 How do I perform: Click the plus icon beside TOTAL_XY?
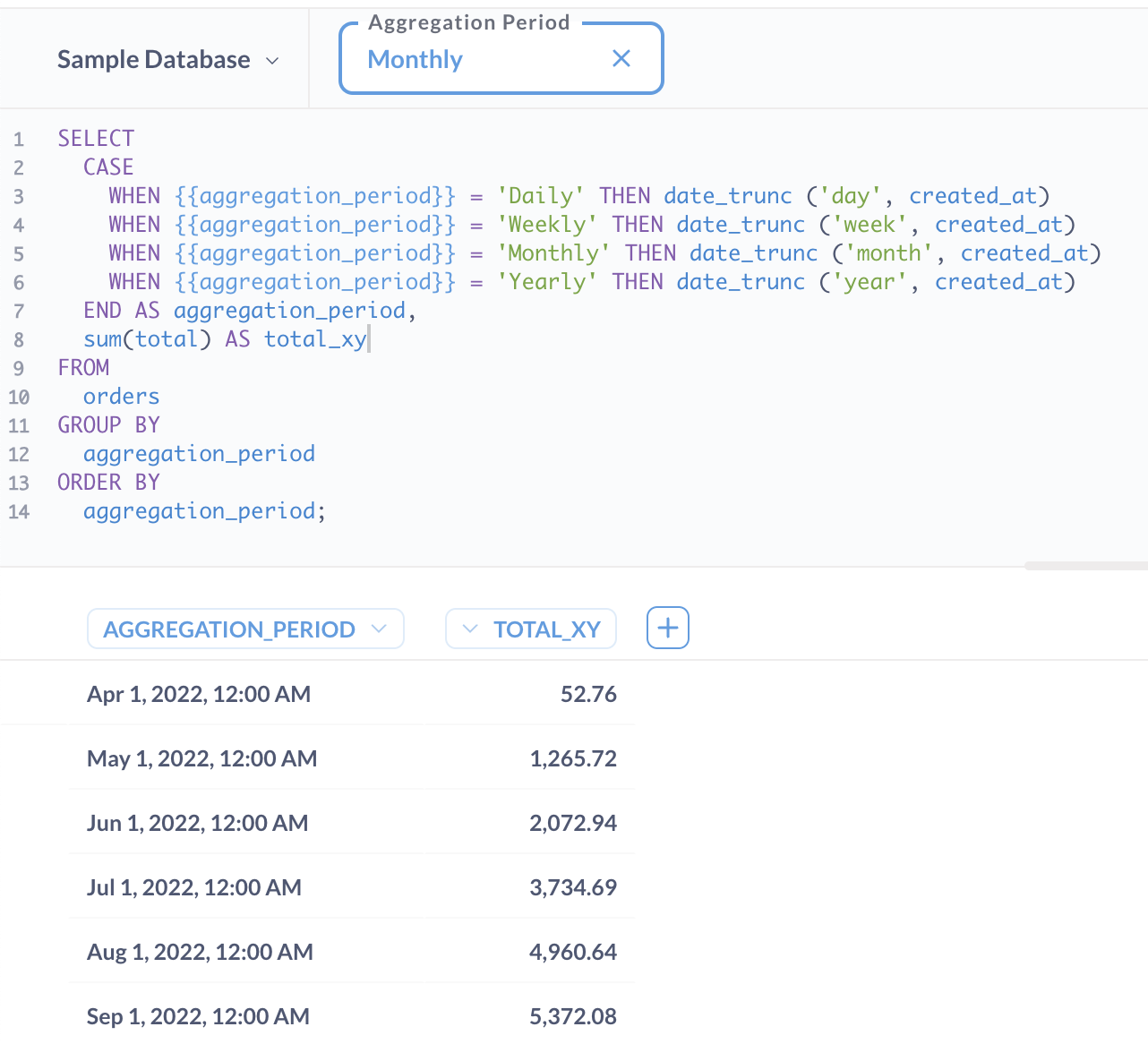pyautogui.click(x=667, y=629)
